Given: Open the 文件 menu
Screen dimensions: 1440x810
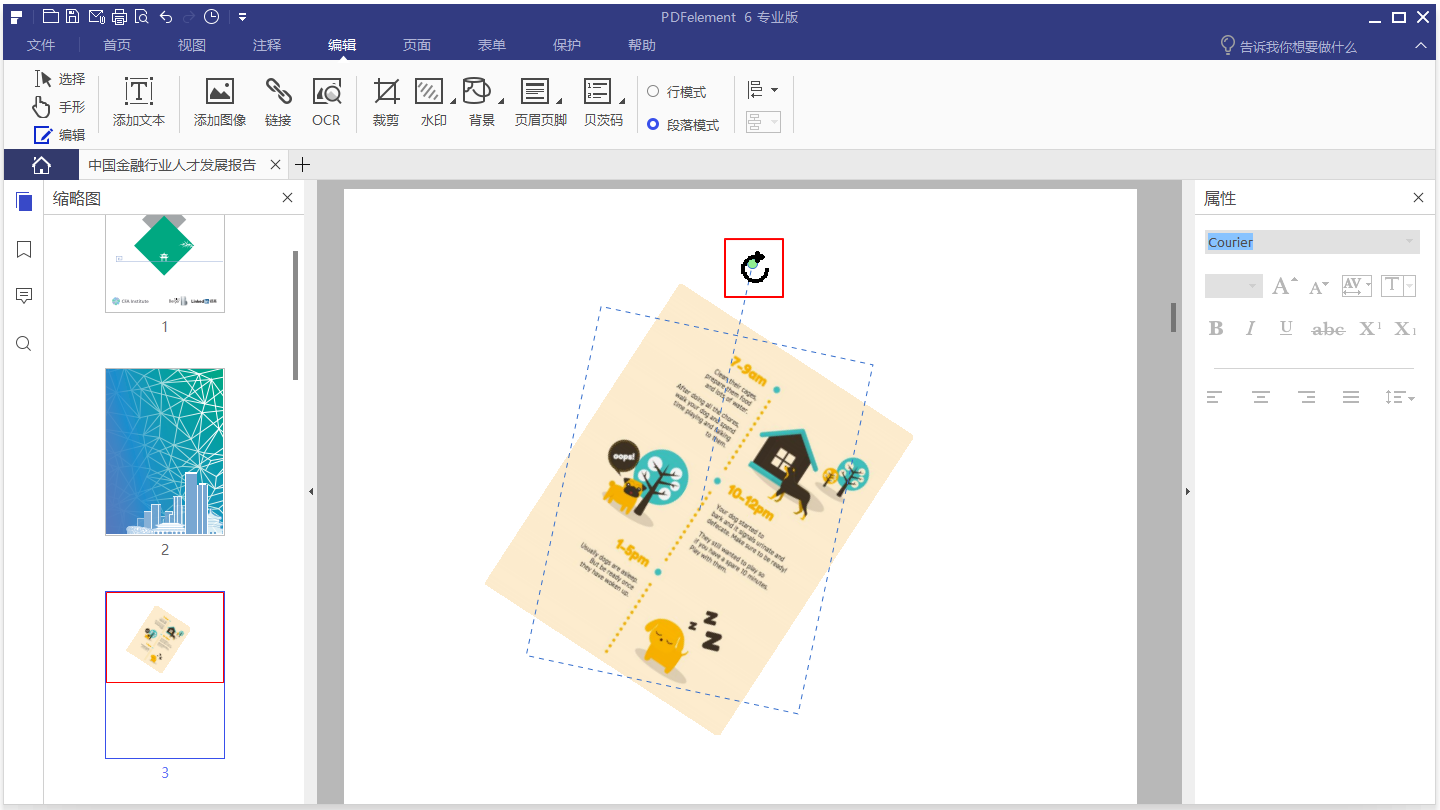Looking at the screenshot, I should point(41,45).
